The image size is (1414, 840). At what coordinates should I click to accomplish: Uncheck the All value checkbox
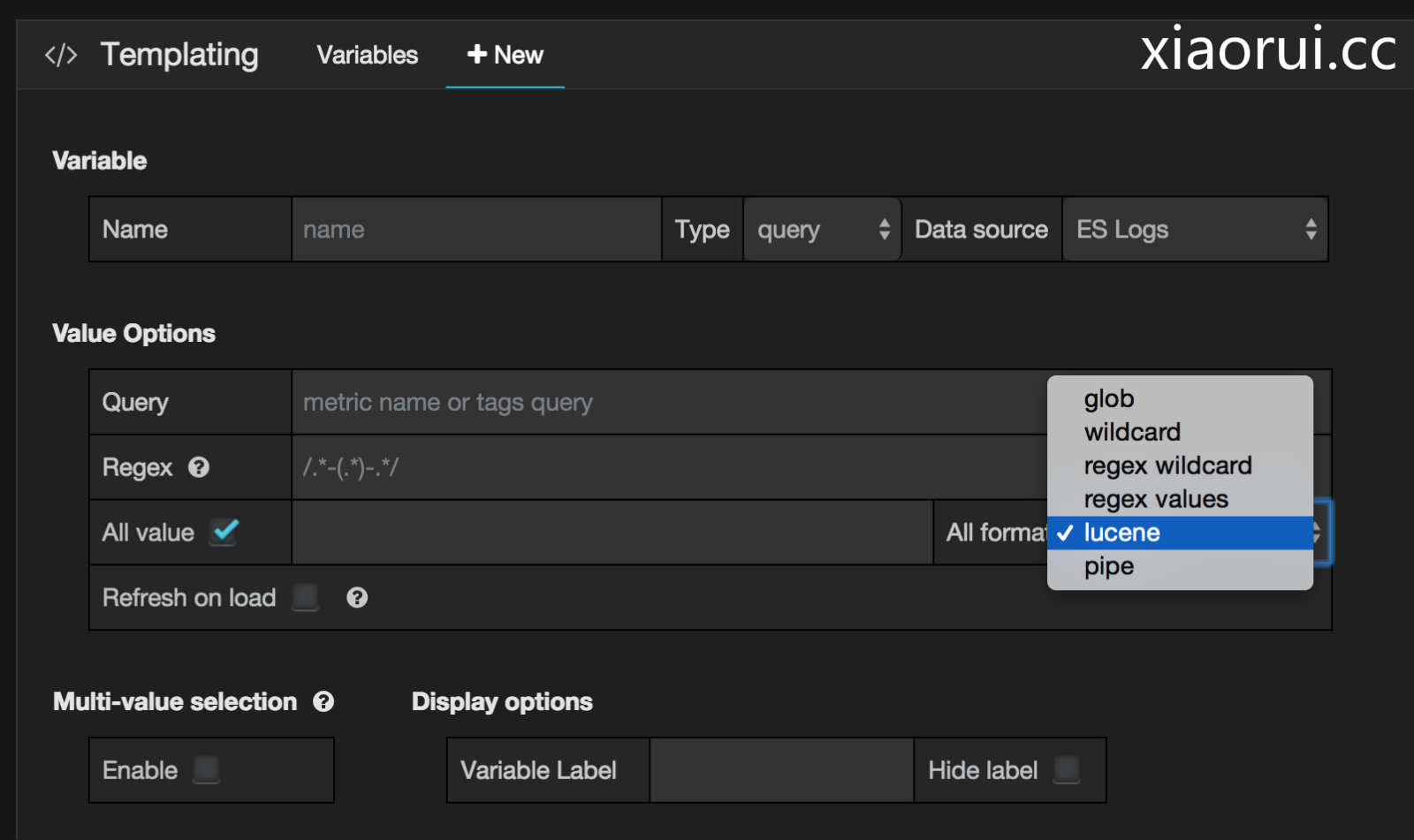[x=224, y=532]
